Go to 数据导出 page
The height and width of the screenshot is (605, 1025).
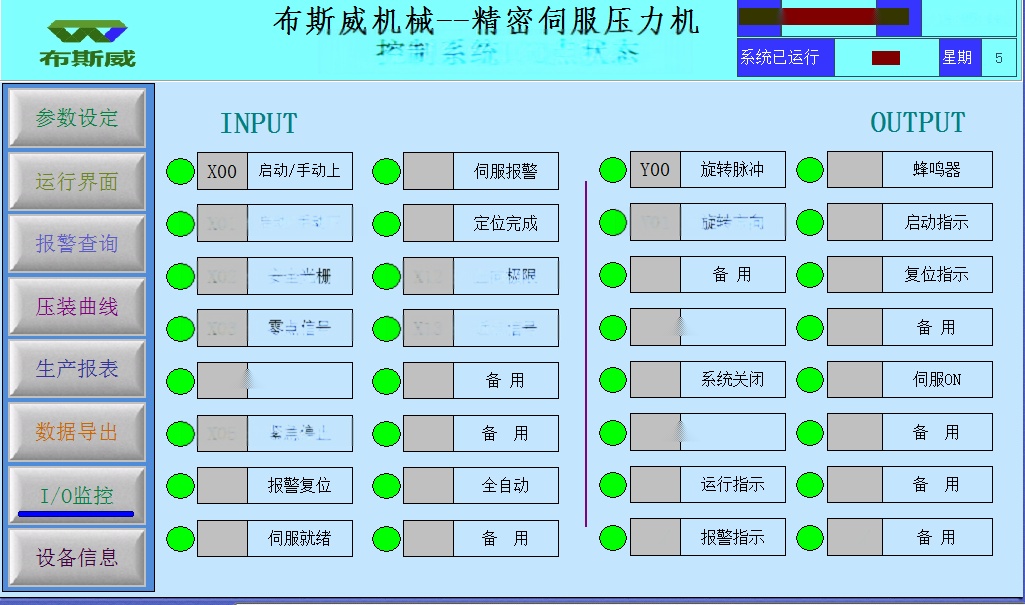tap(76, 432)
